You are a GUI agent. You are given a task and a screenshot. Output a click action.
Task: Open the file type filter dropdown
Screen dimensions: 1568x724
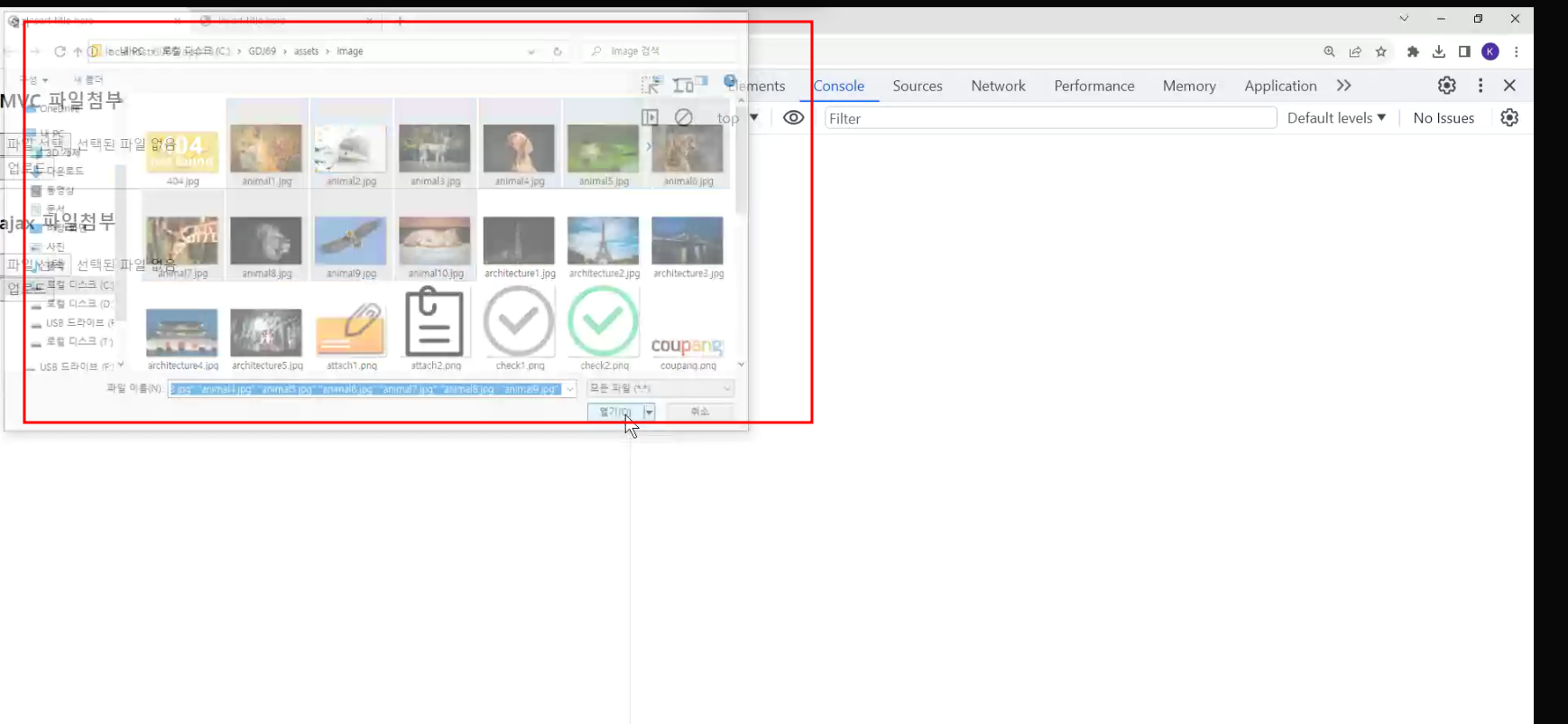point(660,388)
